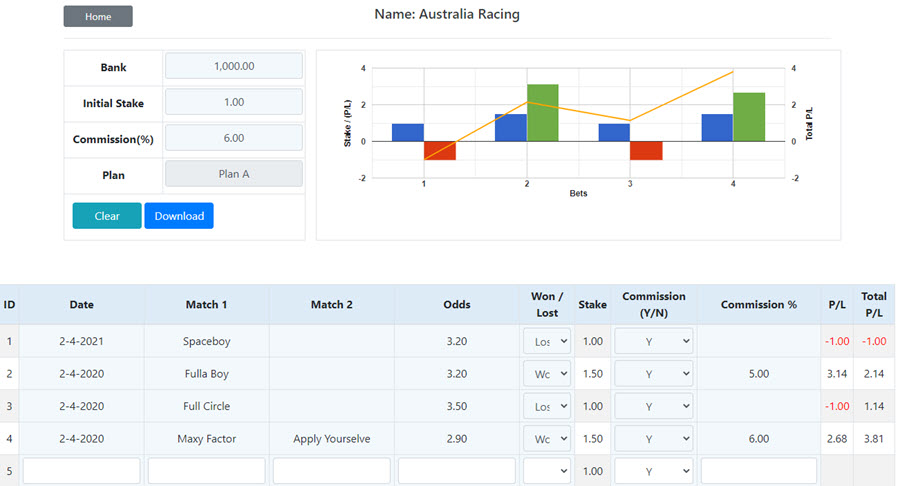Click the Home button
Screen dimensions: 900x486
(x=98, y=17)
